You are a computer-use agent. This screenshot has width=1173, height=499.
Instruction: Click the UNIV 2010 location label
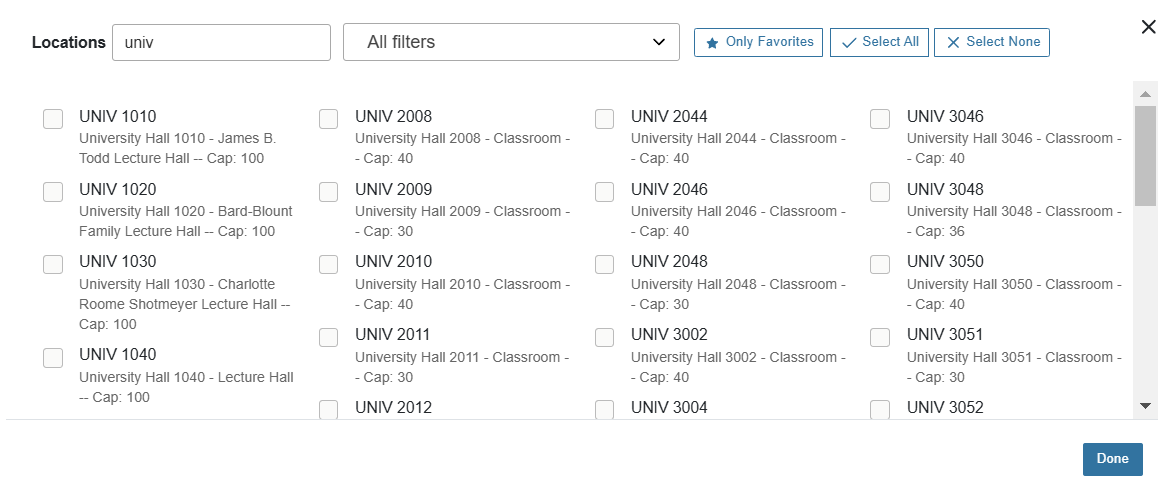click(393, 262)
